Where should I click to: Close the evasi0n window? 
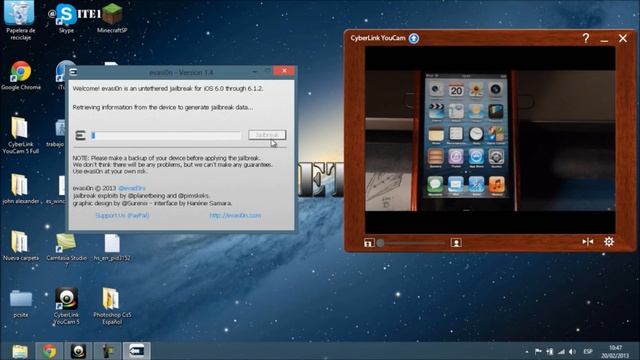(x=284, y=71)
